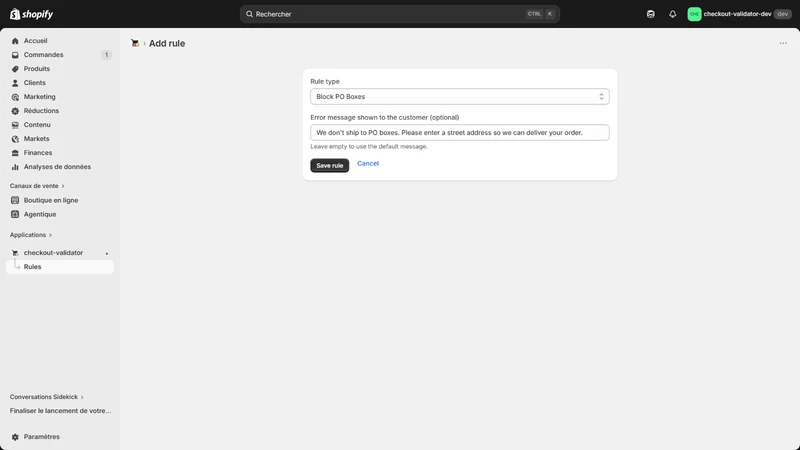Viewport: 800px width, 450px height.
Task: Expand Conversations Sidekick
Action: [46, 396]
